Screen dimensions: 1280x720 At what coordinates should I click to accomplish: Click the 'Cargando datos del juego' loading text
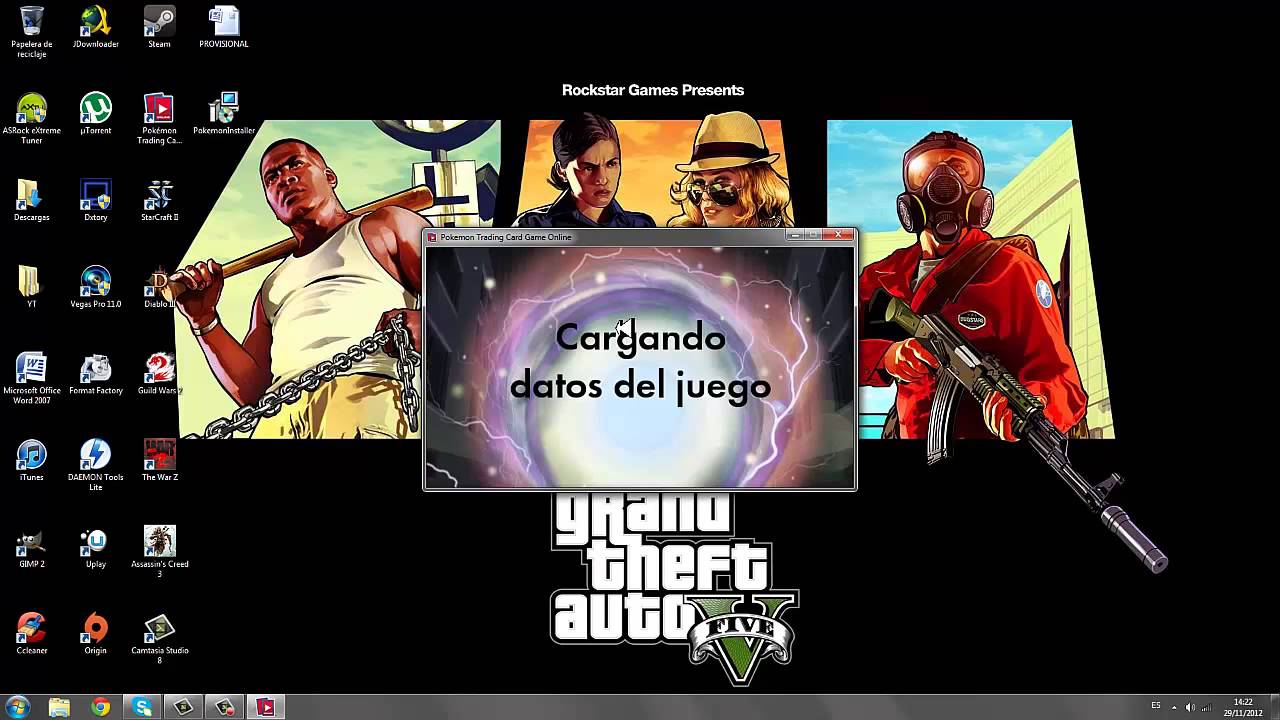pyautogui.click(x=640, y=361)
